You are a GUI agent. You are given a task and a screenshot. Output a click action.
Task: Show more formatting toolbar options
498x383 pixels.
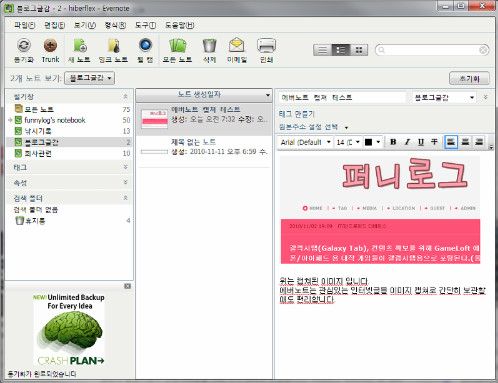(491, 147)
